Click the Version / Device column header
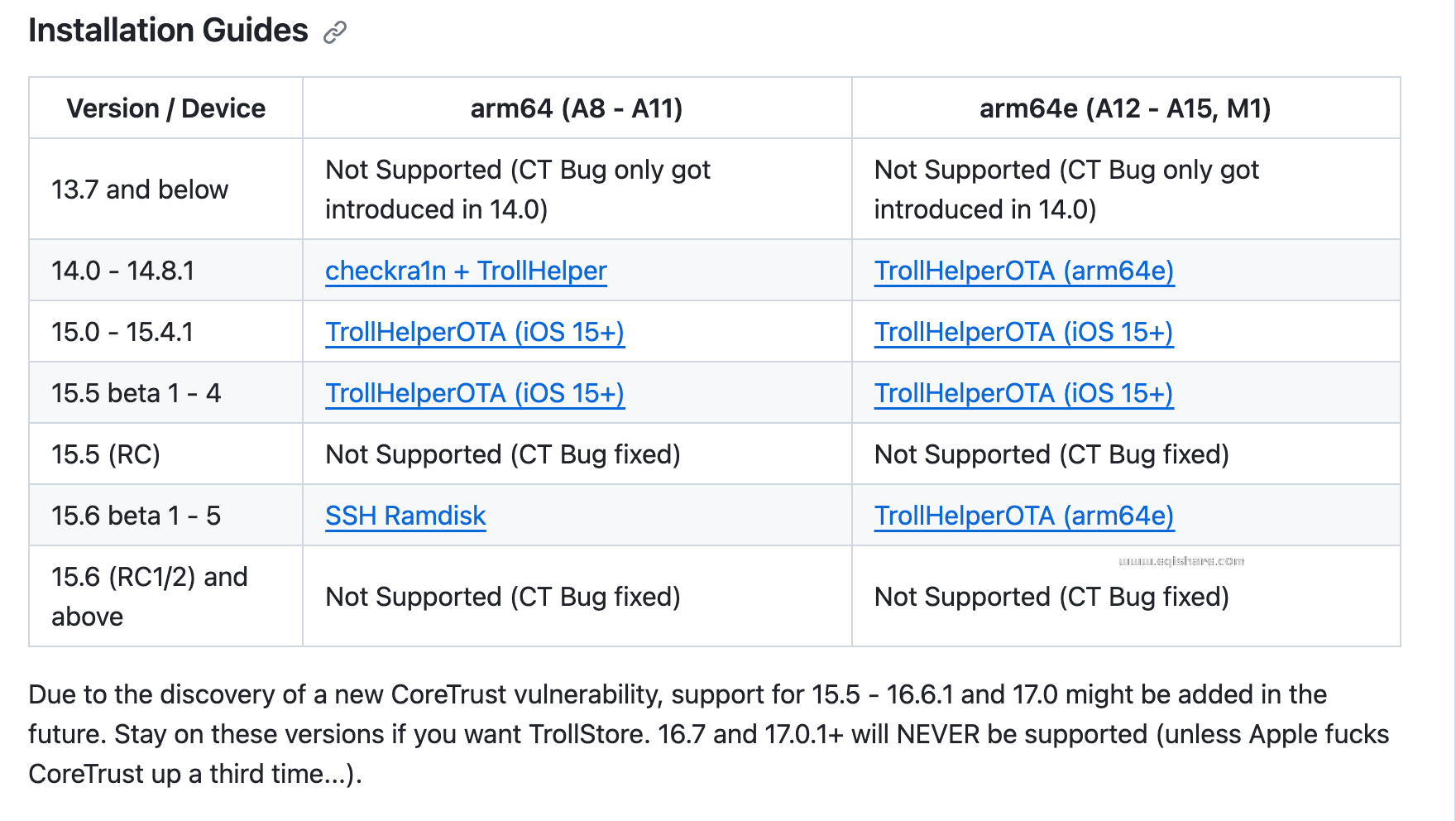Image resolution: width=1456 pixels, height=821 pixels. pyautogui.click(x=165, y=108)
